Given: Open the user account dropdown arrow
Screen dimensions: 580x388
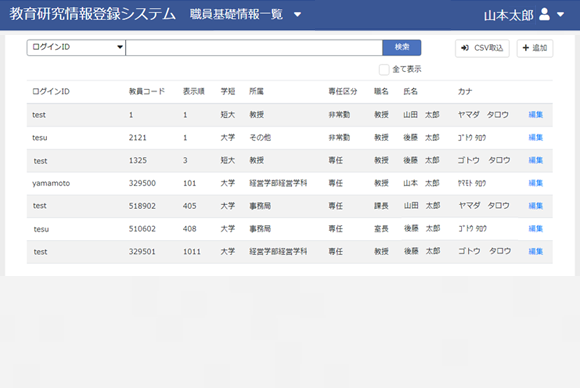Looking at the screenshot, I should (560, 15).
